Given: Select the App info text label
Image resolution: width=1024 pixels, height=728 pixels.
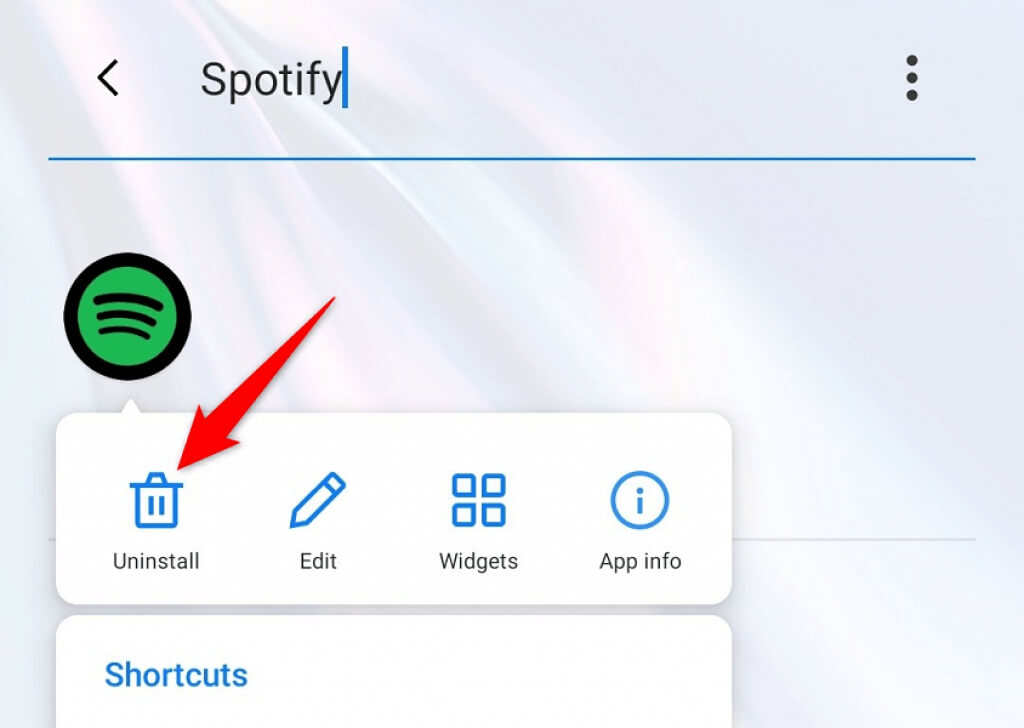Looking at the screenshot, I should point(640,562).
